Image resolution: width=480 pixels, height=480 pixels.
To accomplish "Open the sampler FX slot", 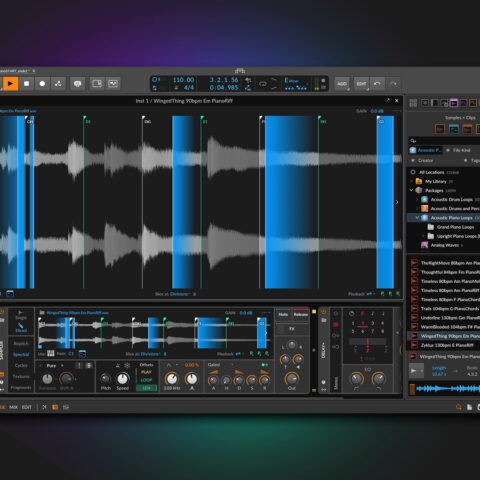I will point(292,329).
